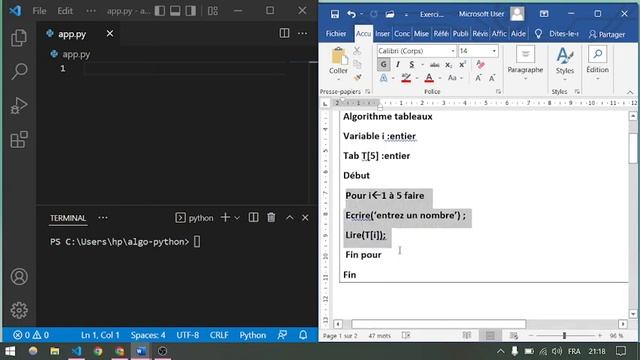Screen dimensions: 640x360
Task: Toggle underline (S) formatting in Word
Action: point(411,64)
